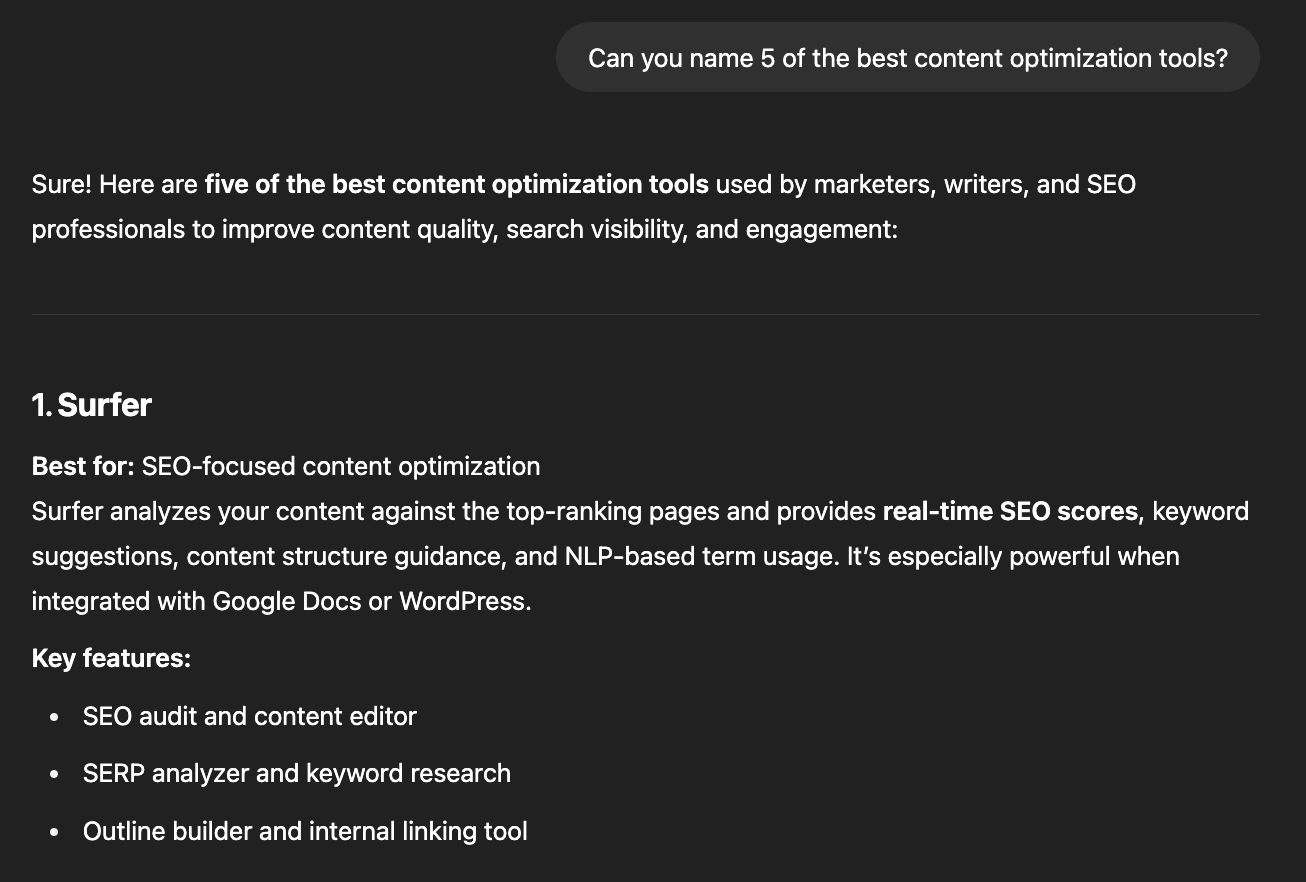
Task: Click the 'Key features:' label
Action: 111,659
